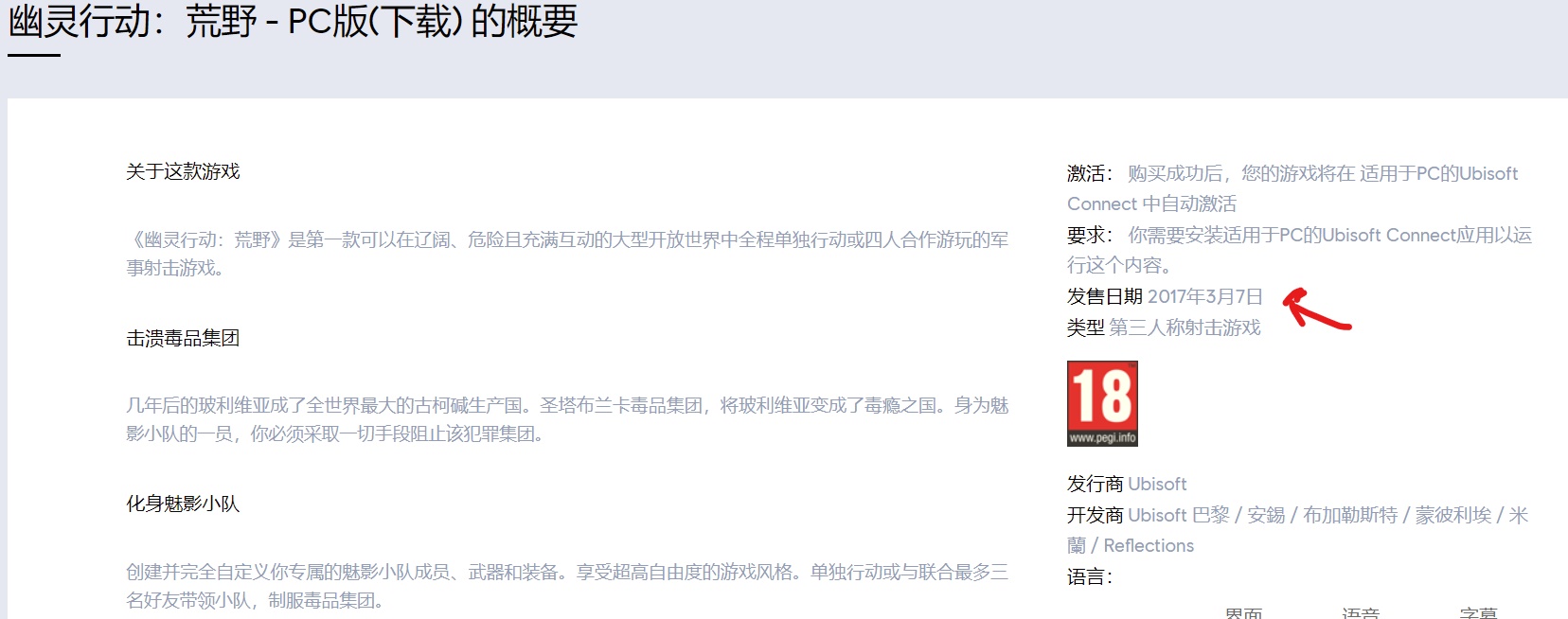Click the 要求: label
Screen dimensions: 1568x619
point(1090,235)
